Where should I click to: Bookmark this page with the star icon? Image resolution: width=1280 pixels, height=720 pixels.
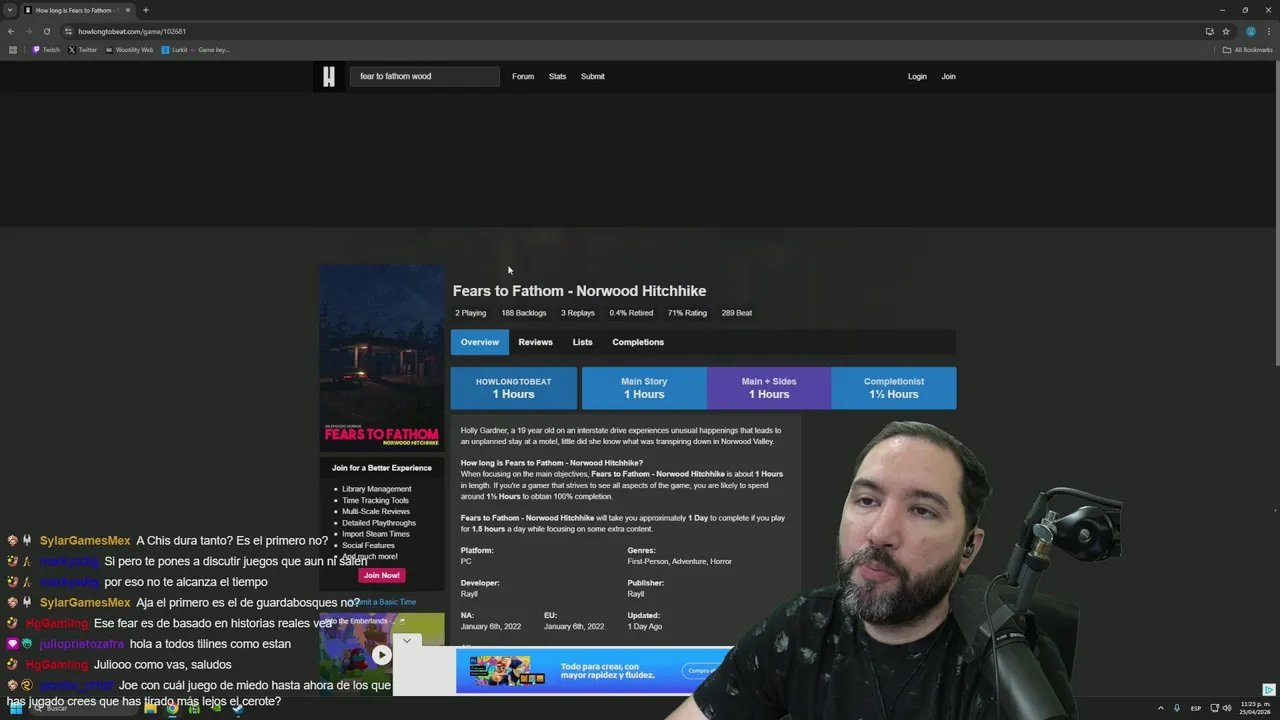coord(1226,31)
